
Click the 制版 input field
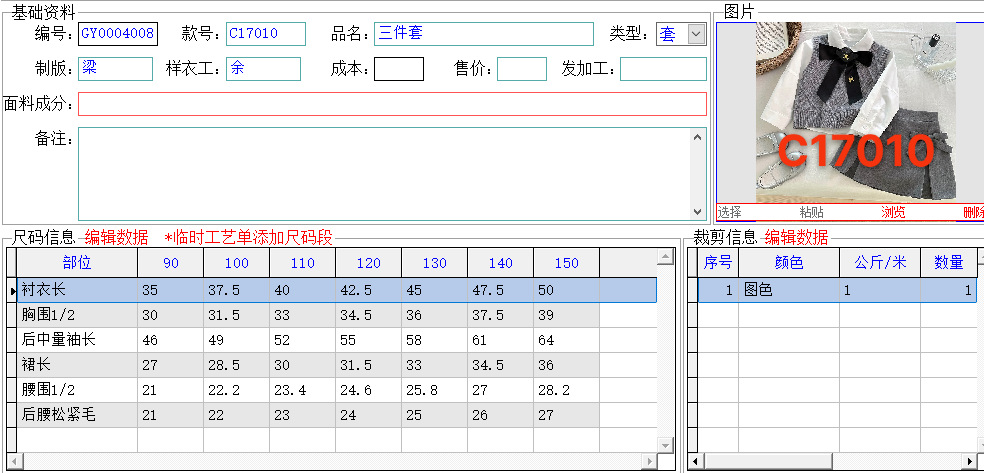115,69
